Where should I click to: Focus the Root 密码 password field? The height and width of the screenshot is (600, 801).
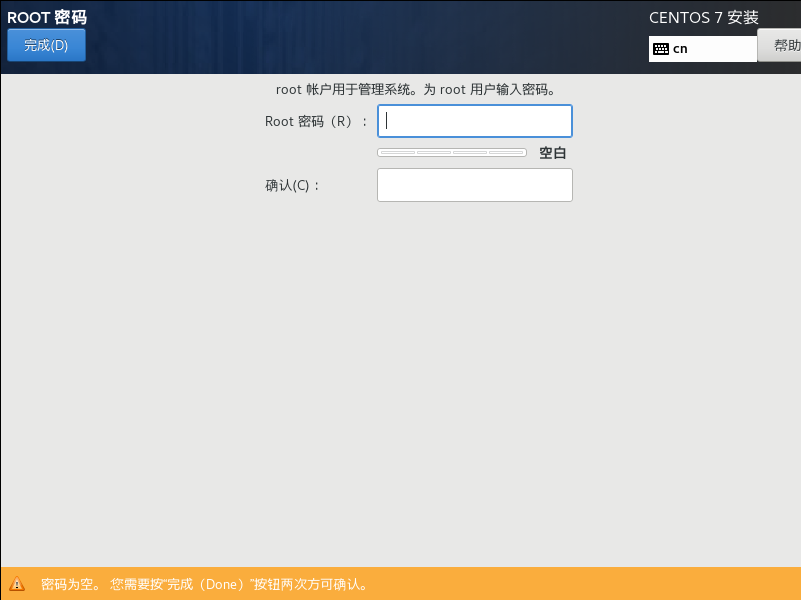475,121
